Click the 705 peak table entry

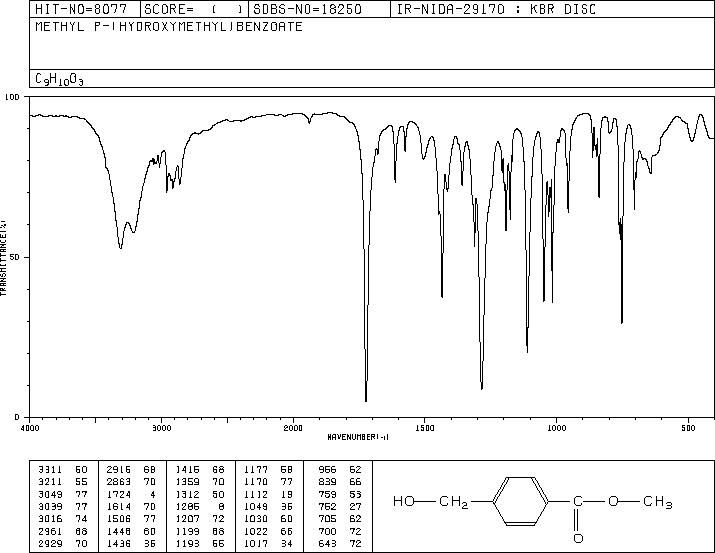pyautogui.click(x=327, y=519)
